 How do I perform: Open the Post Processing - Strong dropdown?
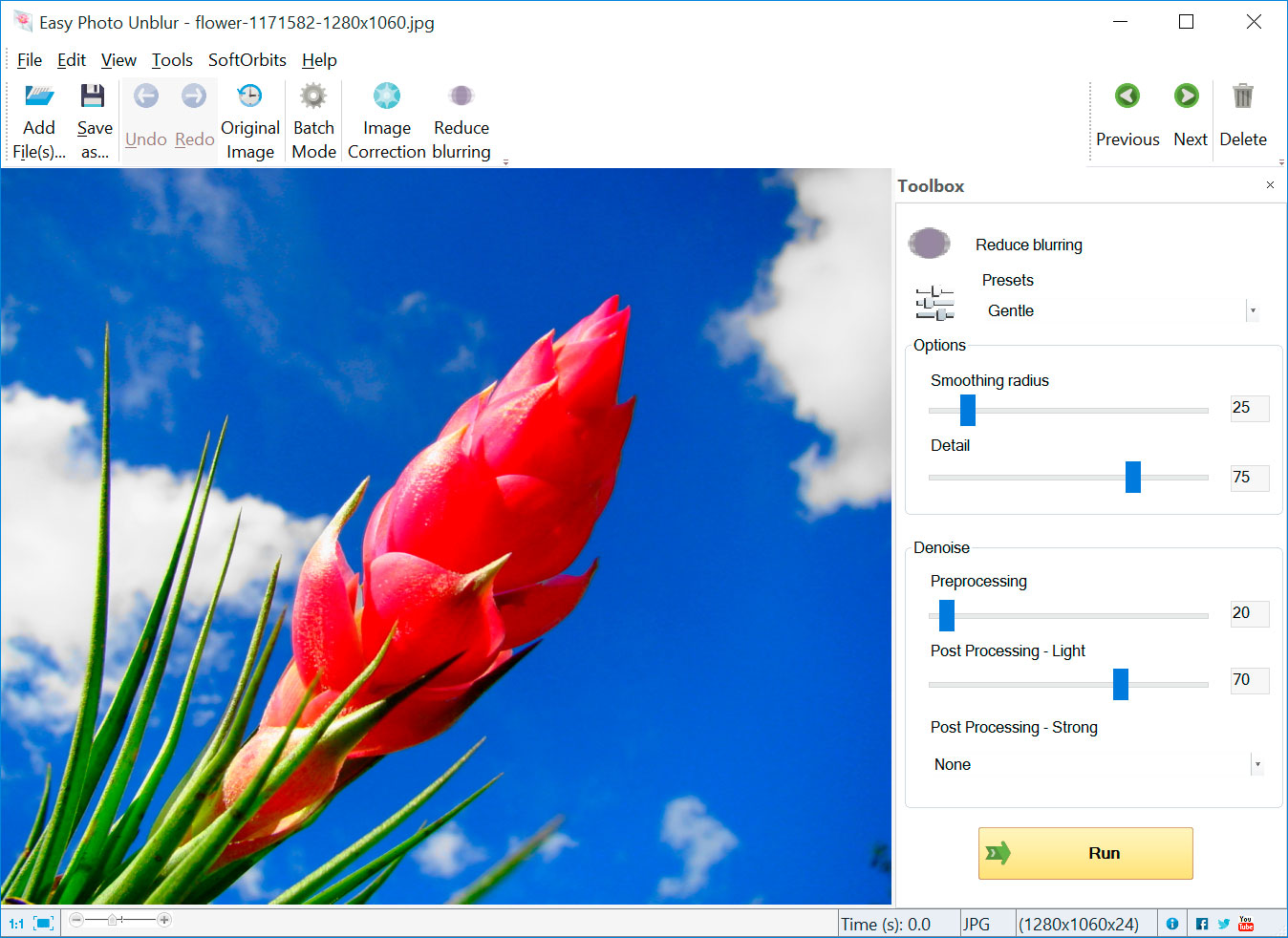[x=1256, y=764]
